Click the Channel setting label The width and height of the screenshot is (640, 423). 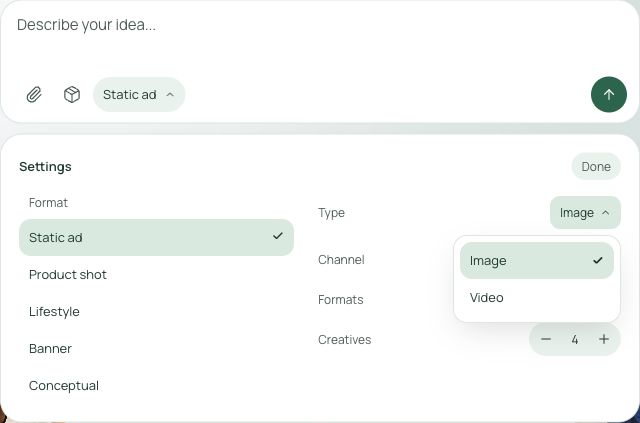pyautogui.click(x=341, y=260)
